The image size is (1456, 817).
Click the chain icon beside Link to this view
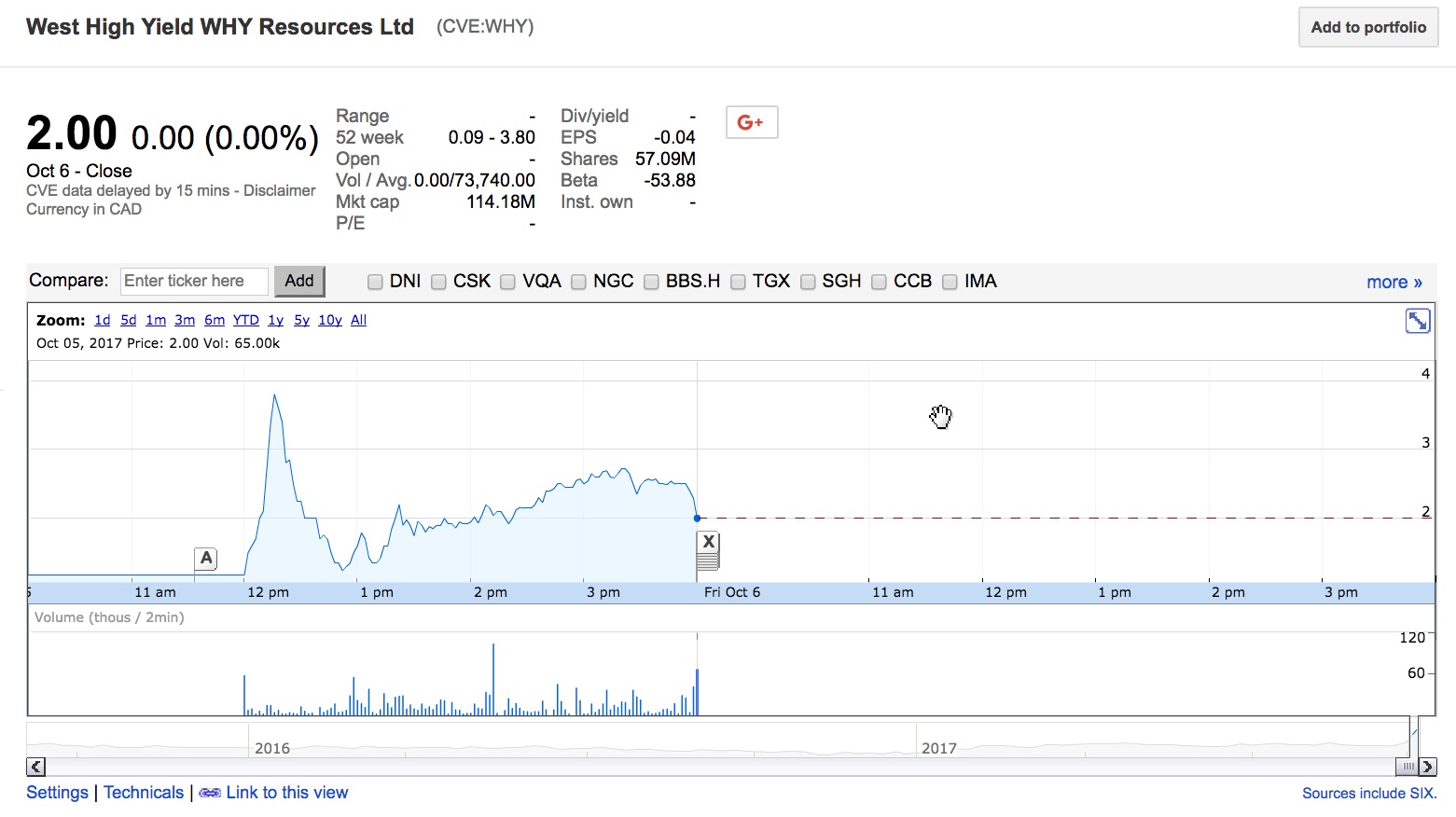(210, 793)
